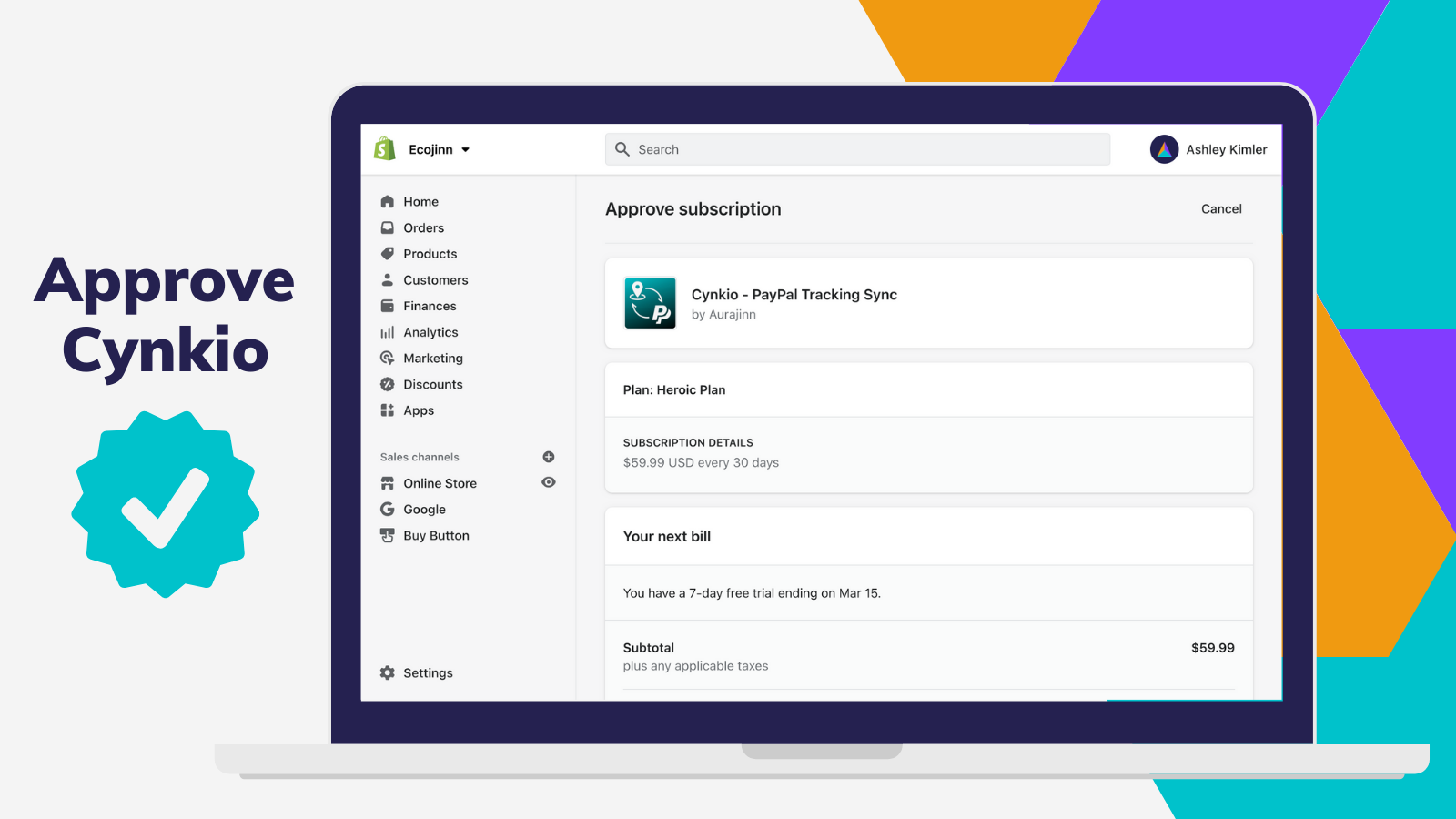The width and height of the screenshot is (1456, 819).
Task: Click the Buy Button icon
Action: coord(388,535)
